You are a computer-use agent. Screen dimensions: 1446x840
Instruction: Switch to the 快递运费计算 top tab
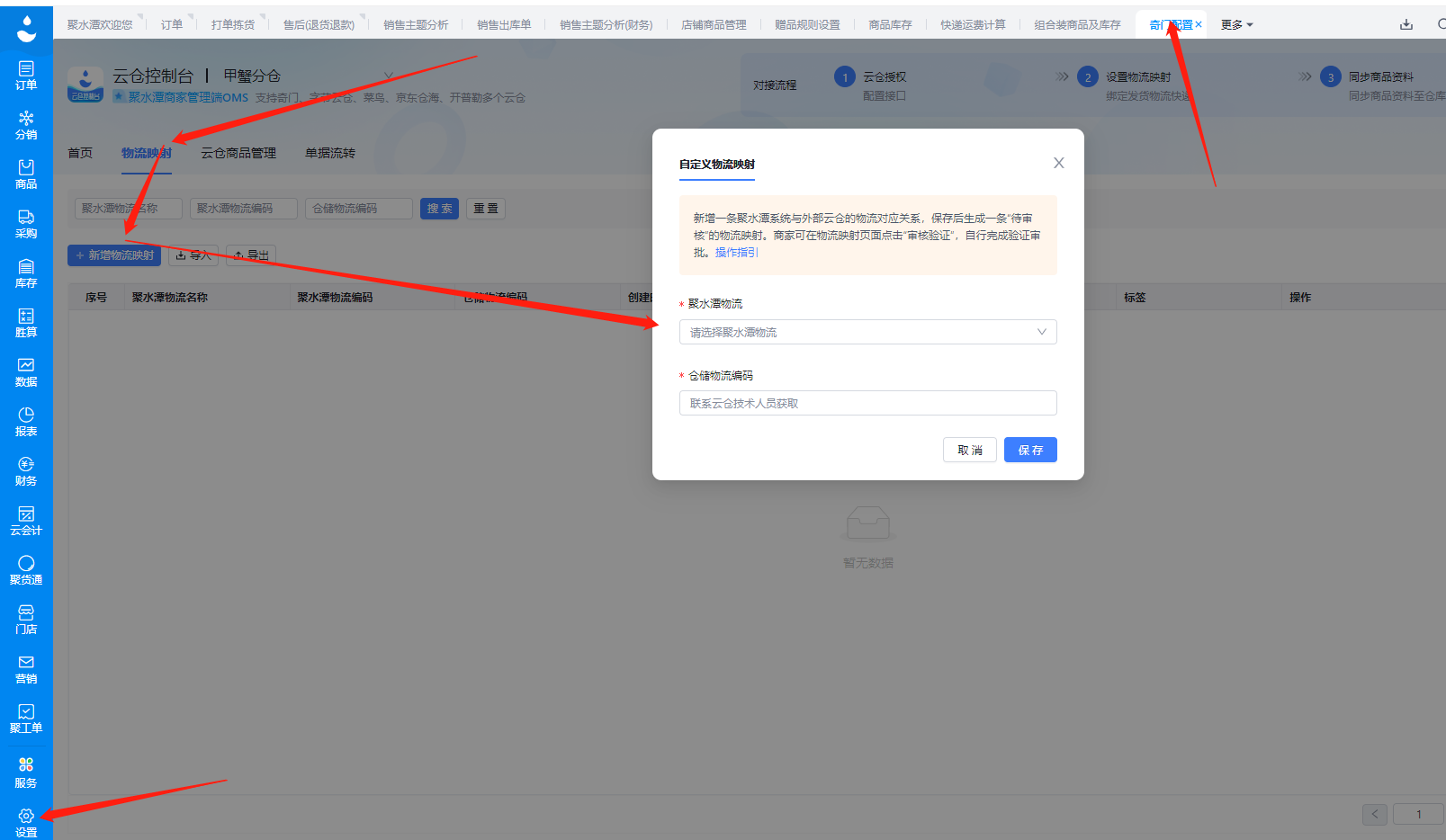point(973,25)
